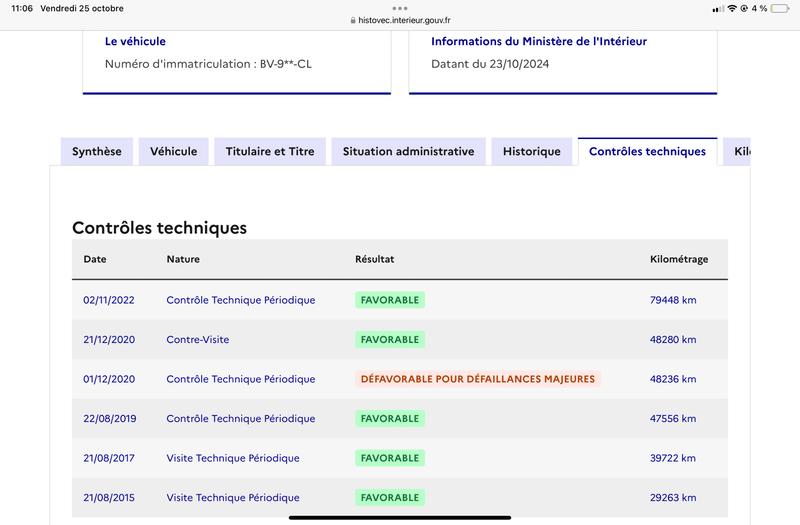Click the 47556 km mileage value

click(673, 418)
